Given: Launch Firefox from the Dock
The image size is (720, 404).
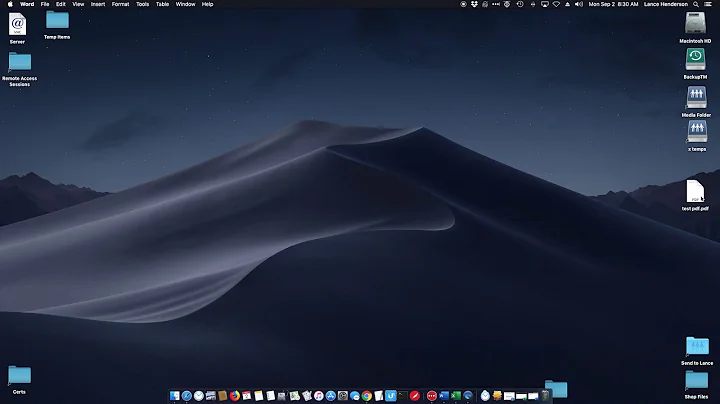Looking at the screenshot, I should point(235,396).
